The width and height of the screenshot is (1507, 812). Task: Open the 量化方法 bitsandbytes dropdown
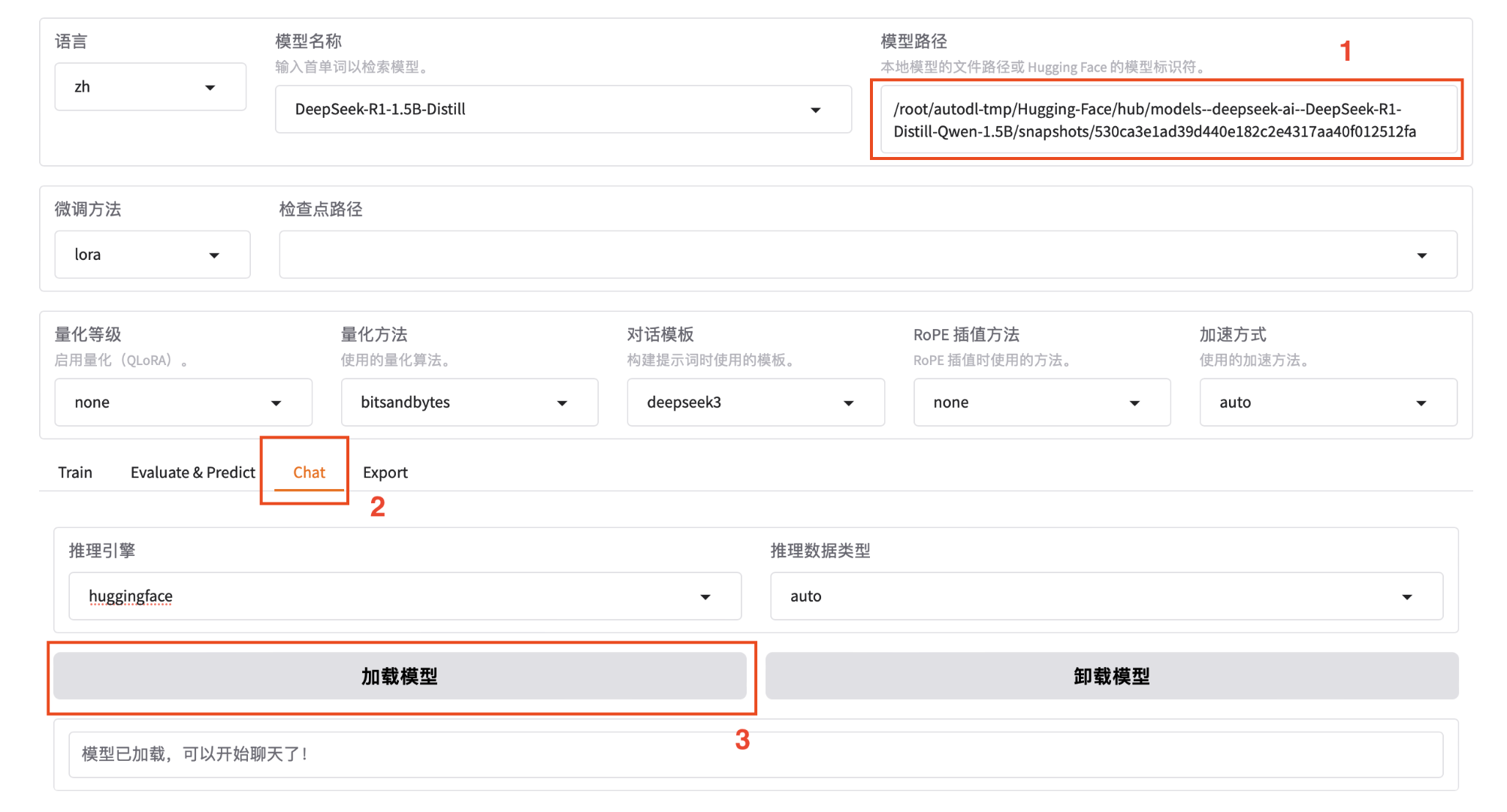click(x=469, y=403)
